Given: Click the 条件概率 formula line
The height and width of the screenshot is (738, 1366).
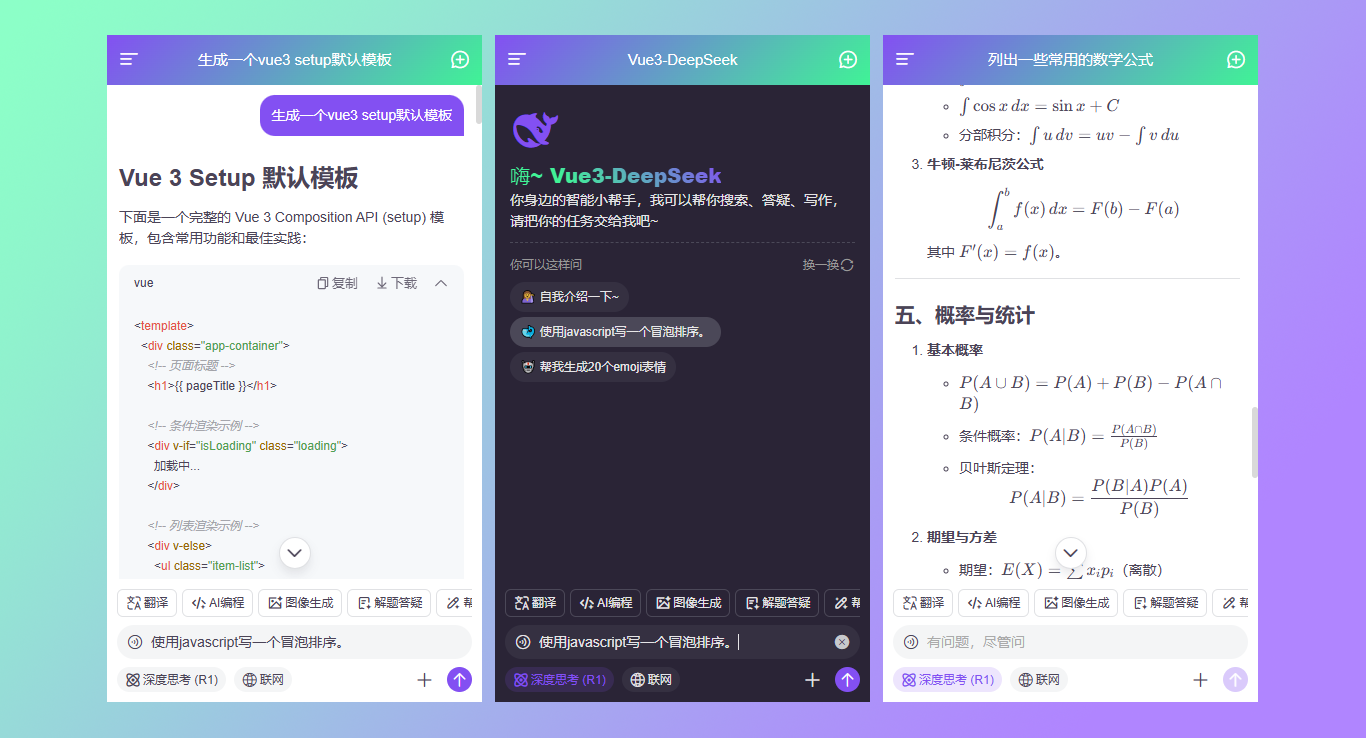Looking at the screenshot, I should tap(1058, 436).
